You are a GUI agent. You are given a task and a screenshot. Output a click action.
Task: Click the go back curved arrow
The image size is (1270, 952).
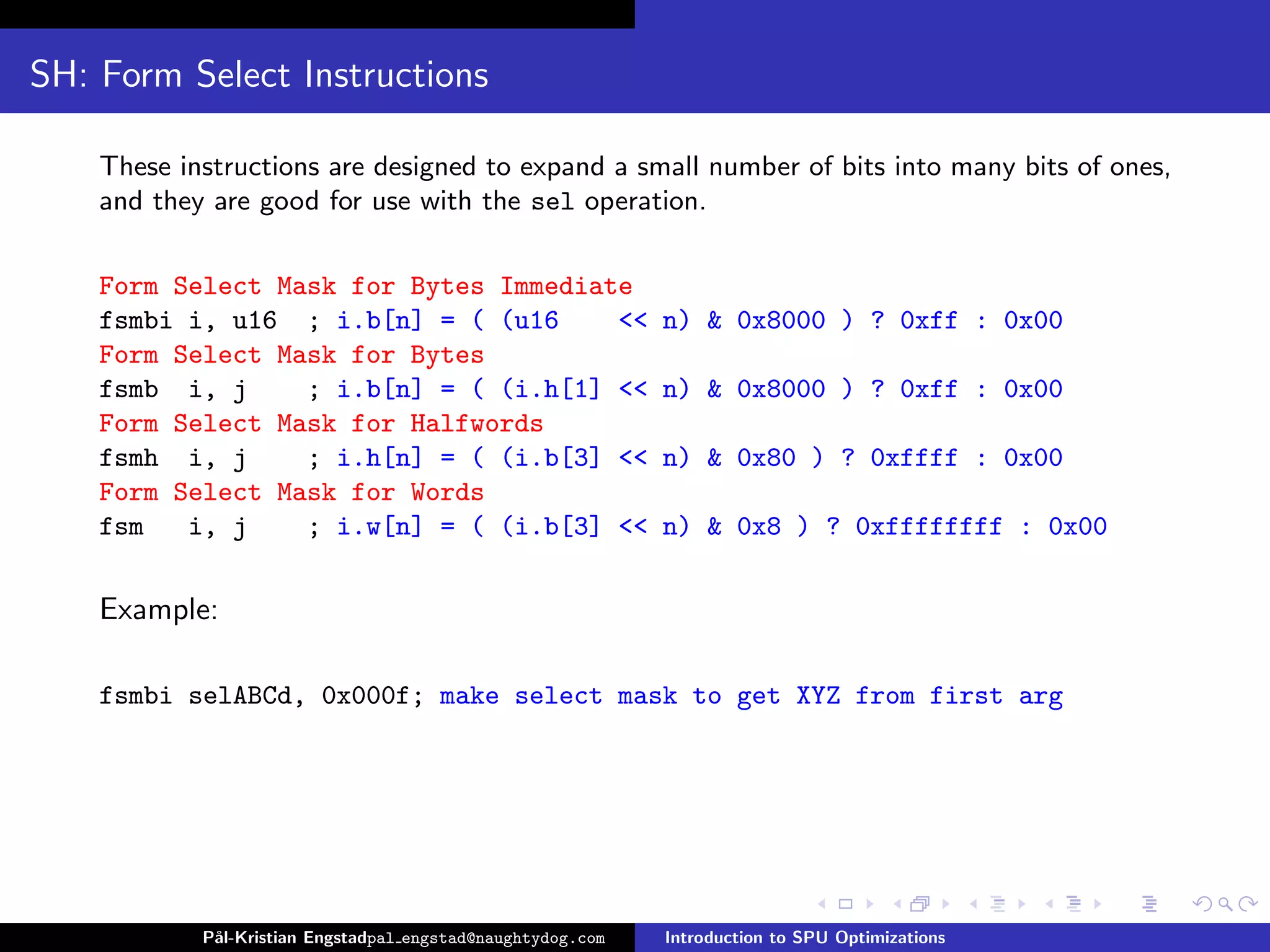pyautogui.click(x=1202, y=904)
